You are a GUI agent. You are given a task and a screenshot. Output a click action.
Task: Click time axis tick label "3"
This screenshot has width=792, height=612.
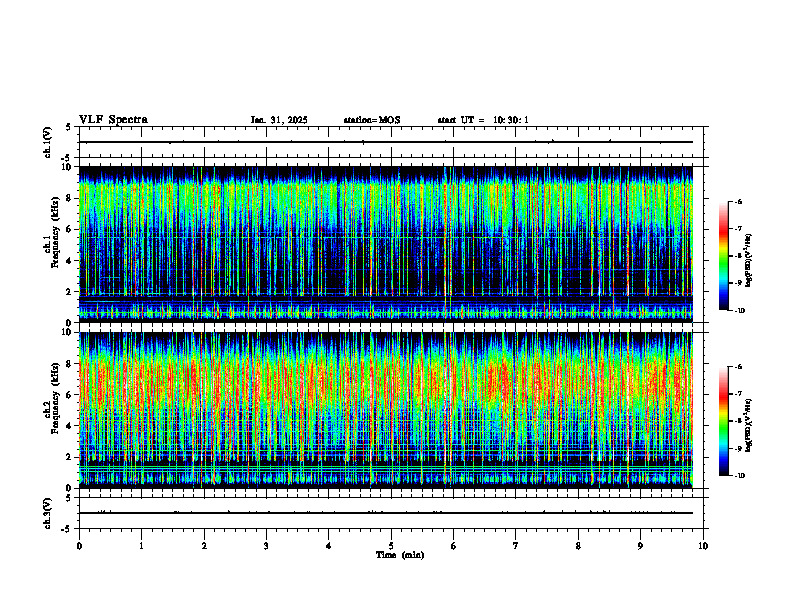tap(266, 546)
